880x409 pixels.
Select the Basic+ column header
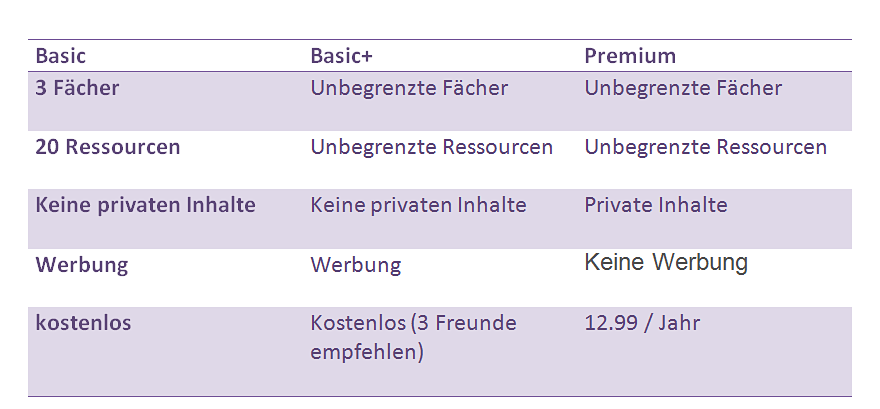(x=341, y=56)
